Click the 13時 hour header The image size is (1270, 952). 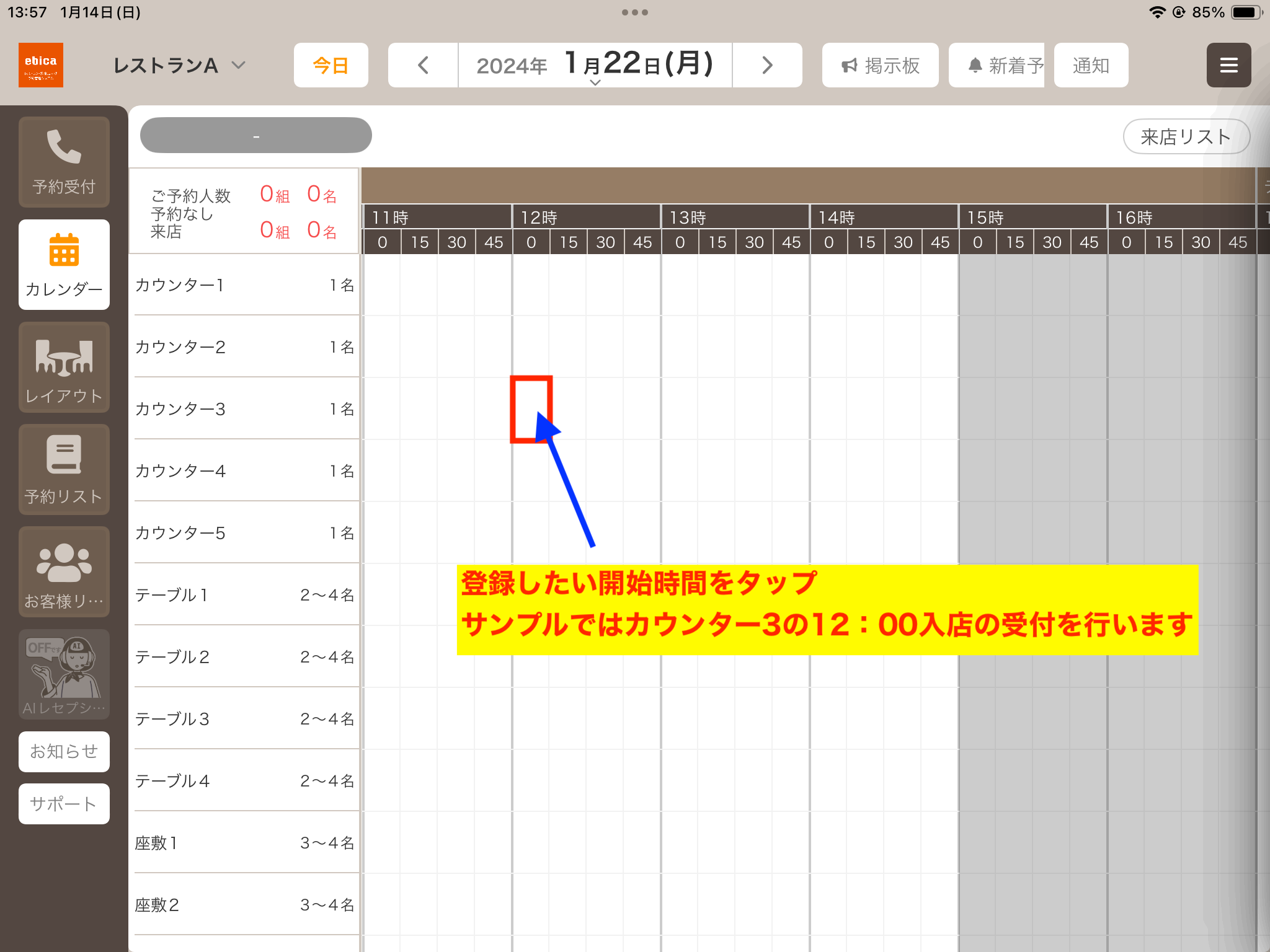pyautogui.click(x=735, y=218)
